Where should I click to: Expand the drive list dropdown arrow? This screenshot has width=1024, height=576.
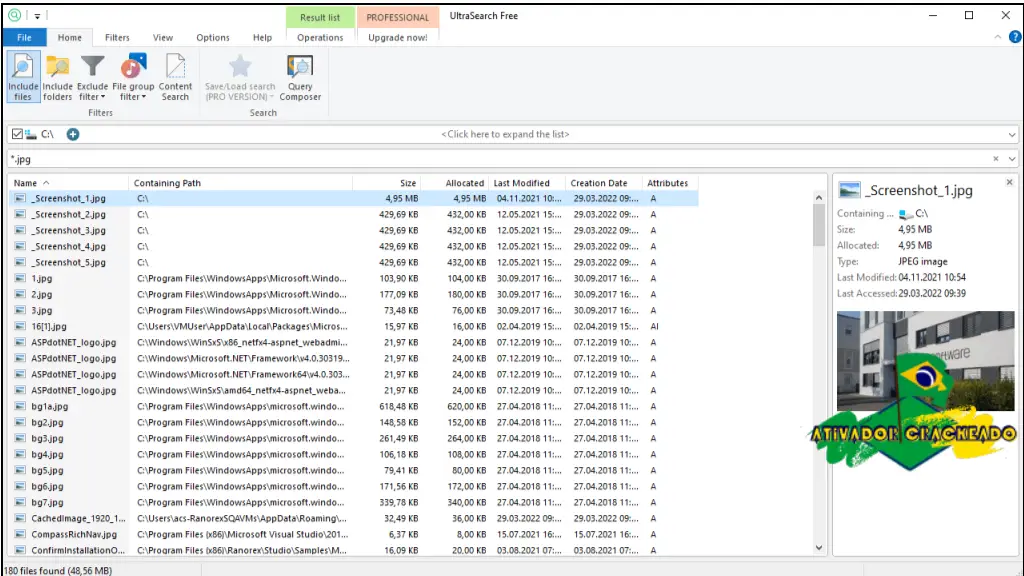coord(1012,135)
